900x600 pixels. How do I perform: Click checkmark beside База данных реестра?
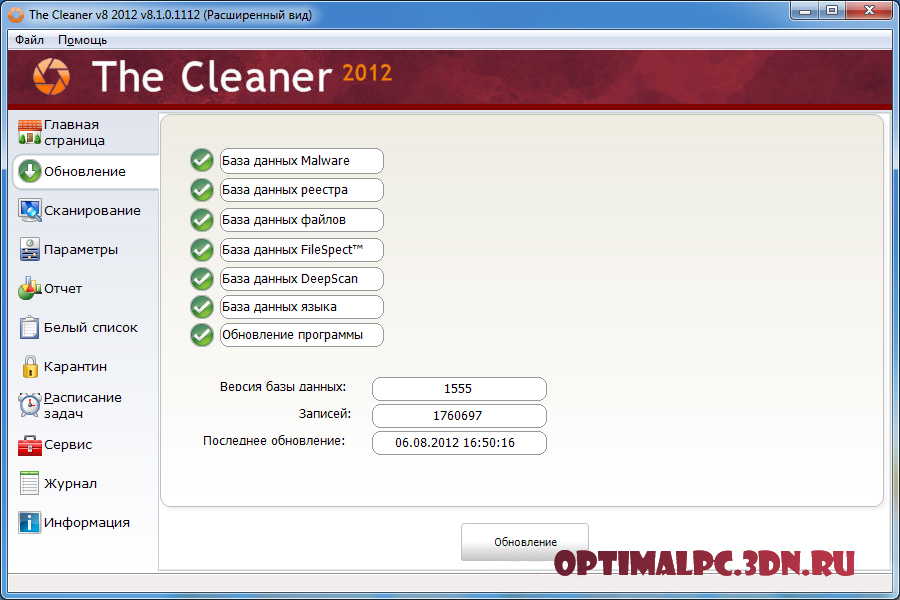click(x=201, y=189)
